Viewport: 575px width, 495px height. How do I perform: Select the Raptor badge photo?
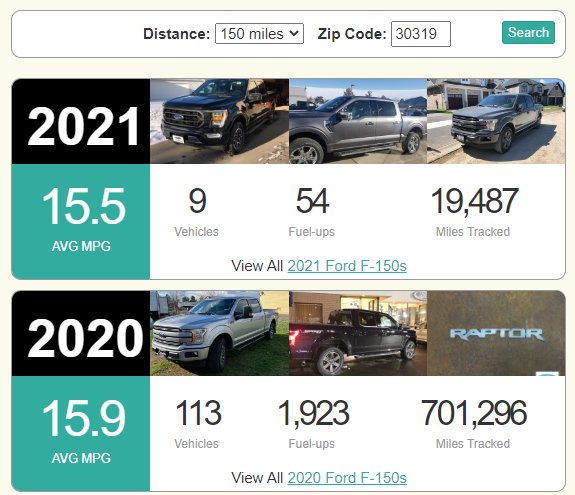pyautogui.click(x=496, y=333)
